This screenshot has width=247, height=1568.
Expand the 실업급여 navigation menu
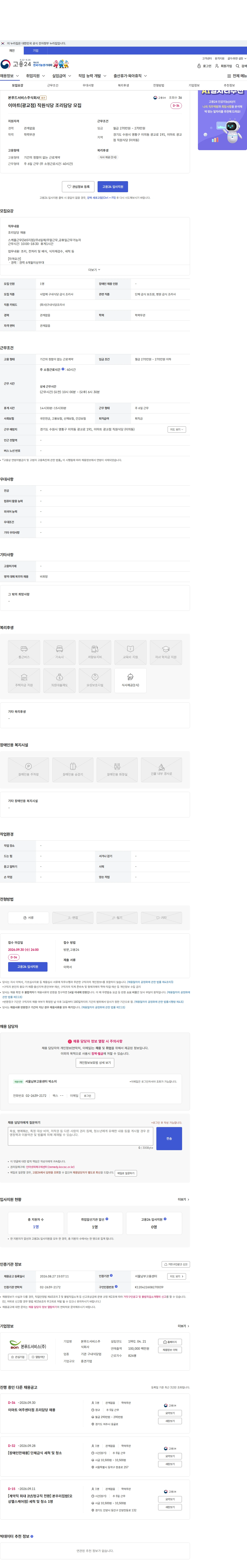62,76
